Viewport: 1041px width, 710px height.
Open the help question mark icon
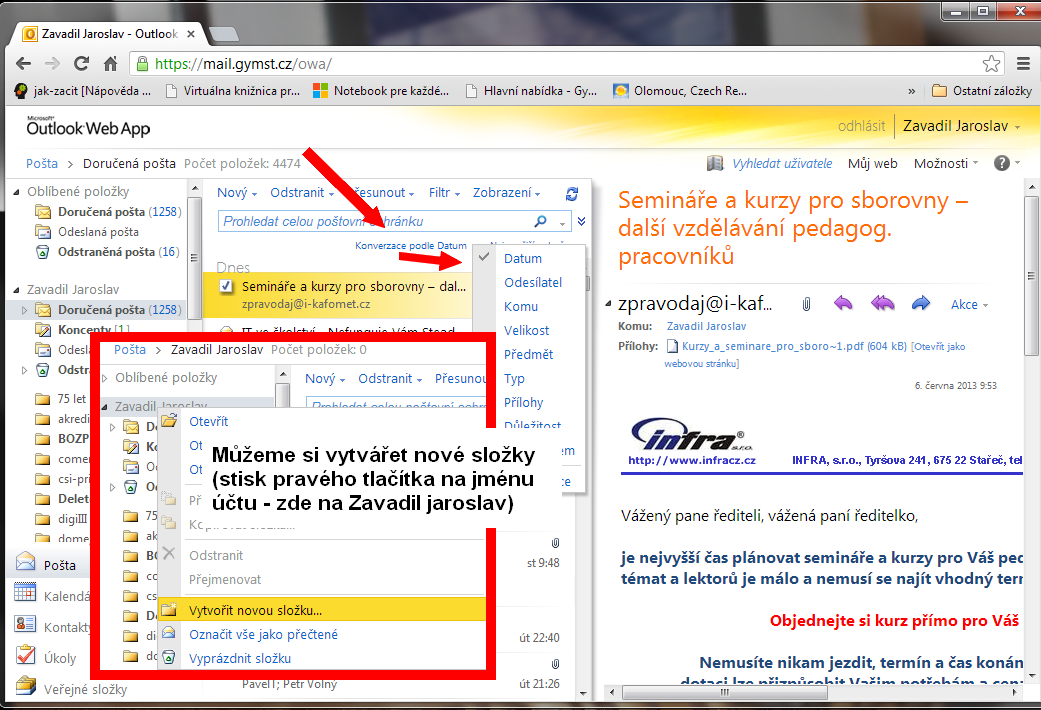tap(1002, 163)
